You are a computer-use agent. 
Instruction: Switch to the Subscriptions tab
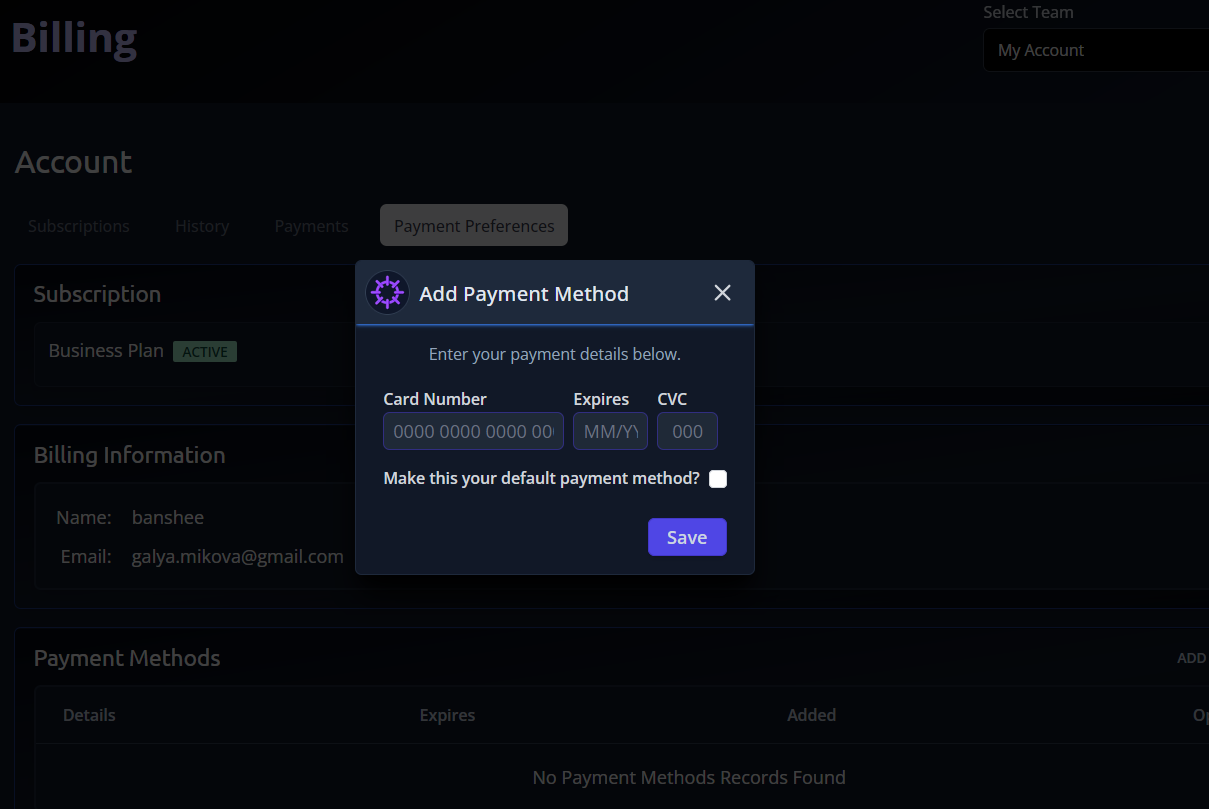79,226
